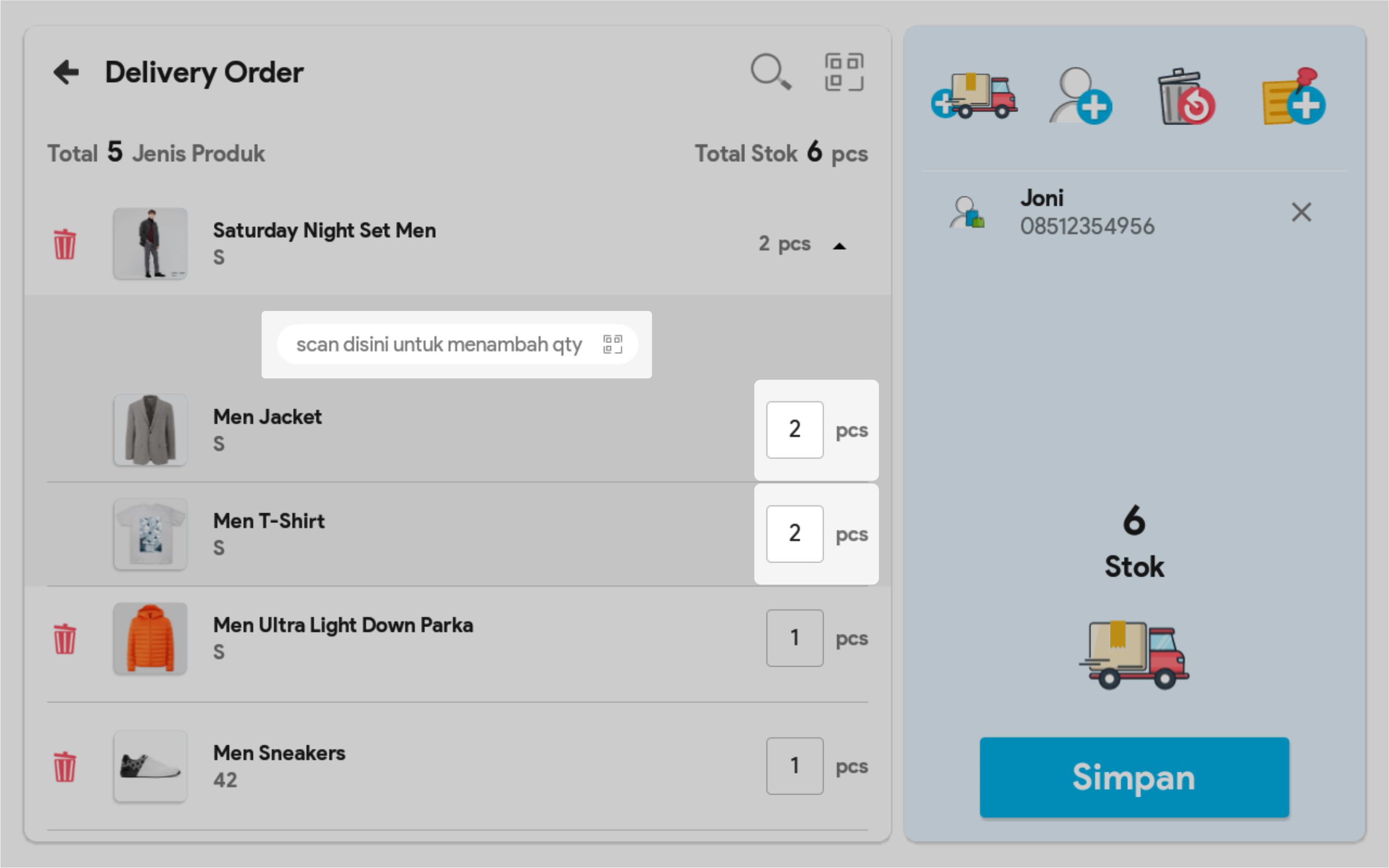Click the add note icon

(x=1294, y=96)
